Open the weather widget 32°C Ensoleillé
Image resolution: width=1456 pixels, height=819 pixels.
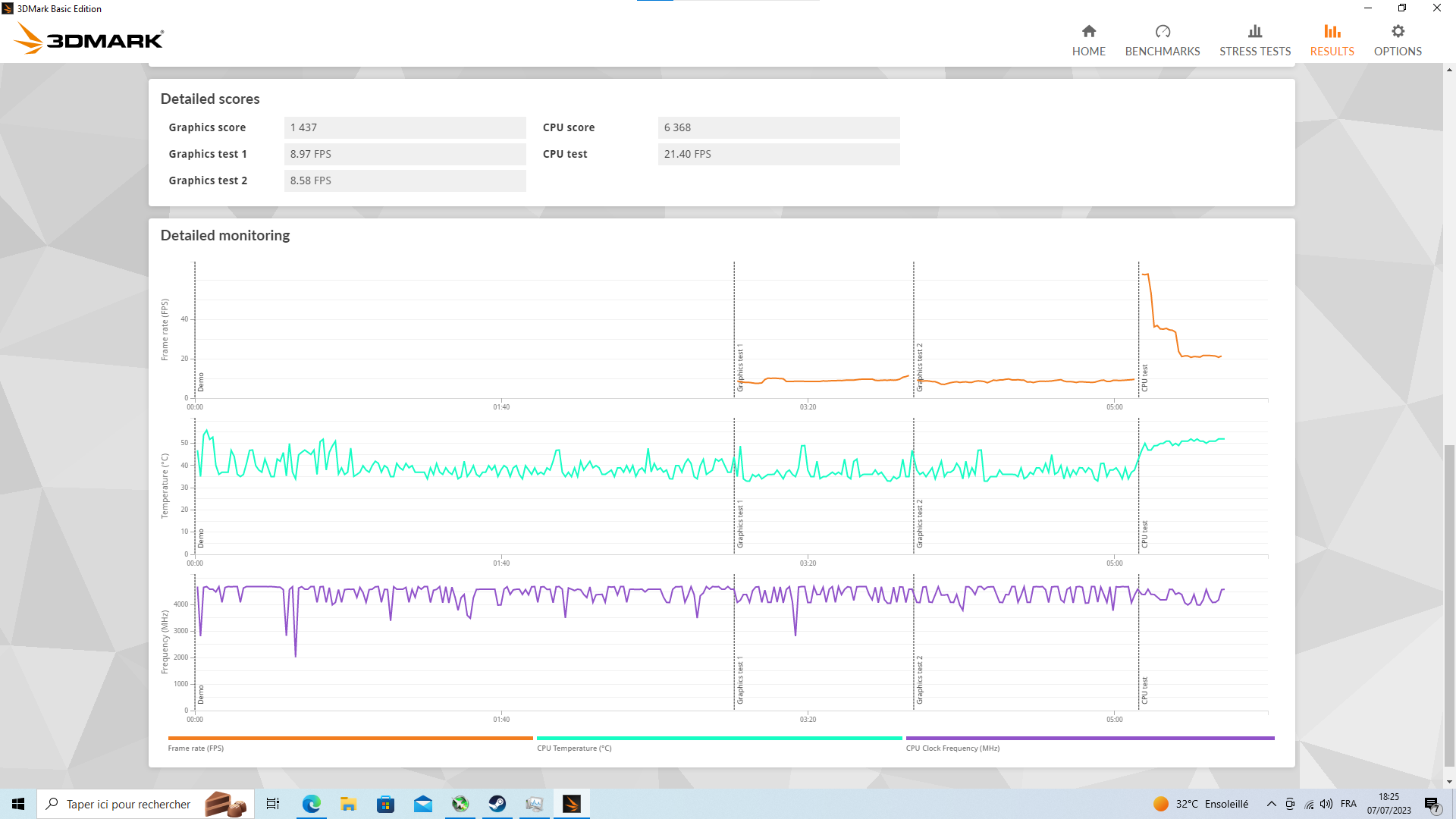point(1200,804)
